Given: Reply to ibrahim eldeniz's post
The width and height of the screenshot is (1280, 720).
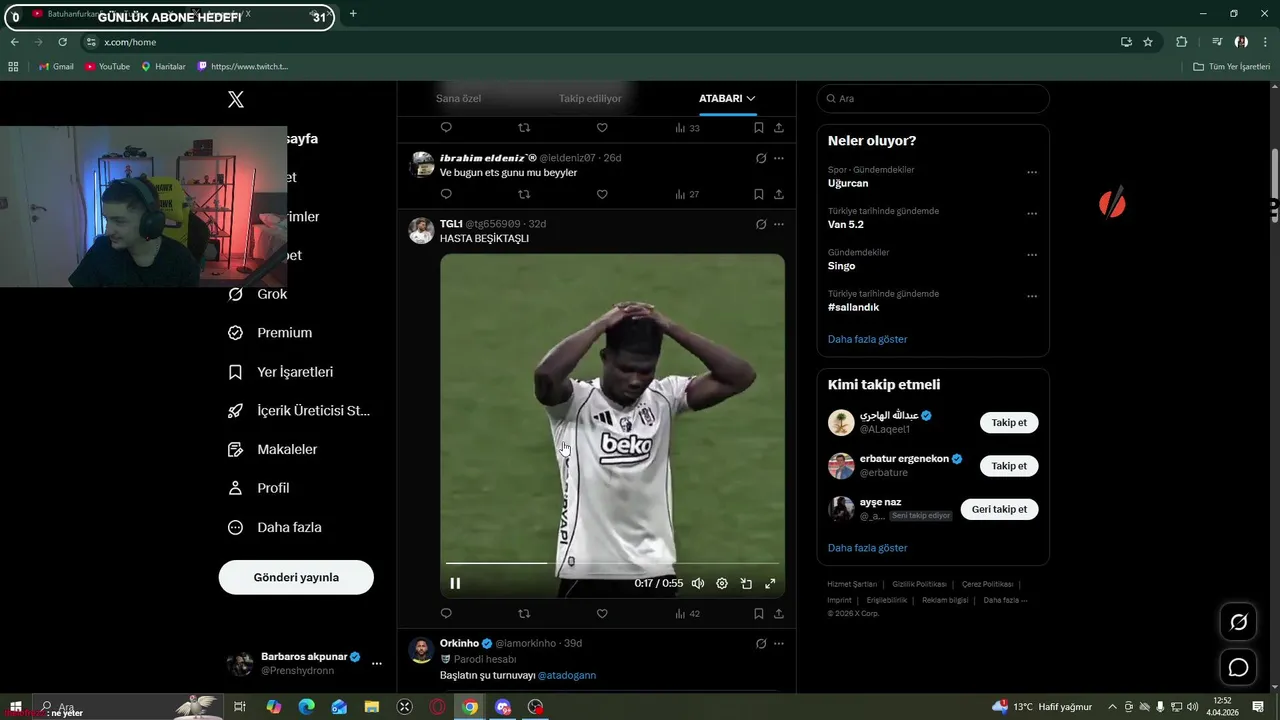Looking at the screenshot, I should click(446, 194).
